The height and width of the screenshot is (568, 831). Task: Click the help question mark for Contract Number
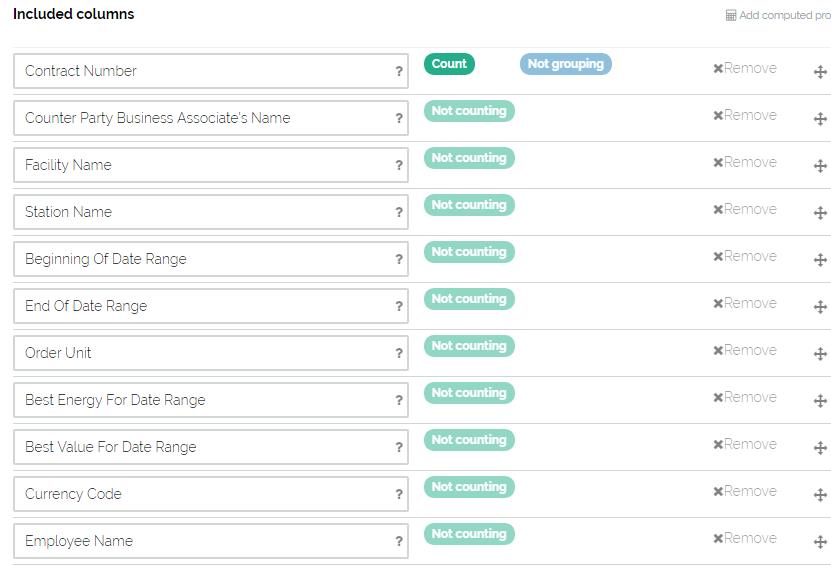[x=399, y=72]
